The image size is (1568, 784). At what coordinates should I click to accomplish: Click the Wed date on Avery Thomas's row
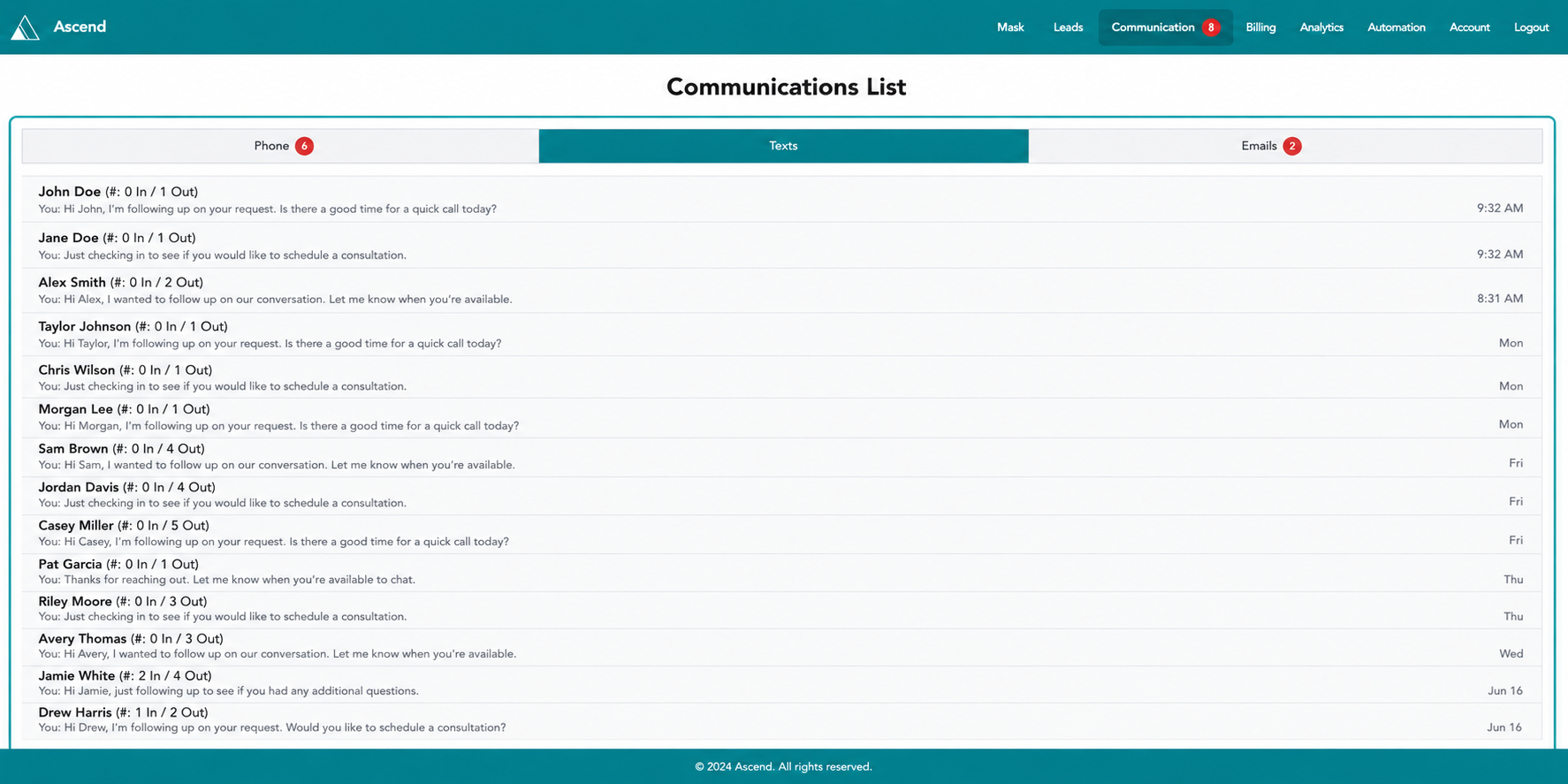1511,654
